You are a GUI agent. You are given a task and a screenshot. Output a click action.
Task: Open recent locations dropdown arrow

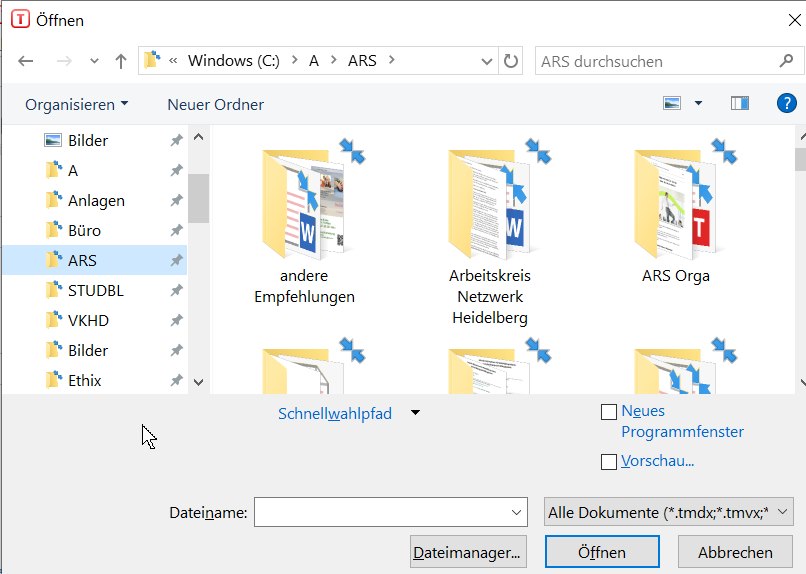[94, 61]
